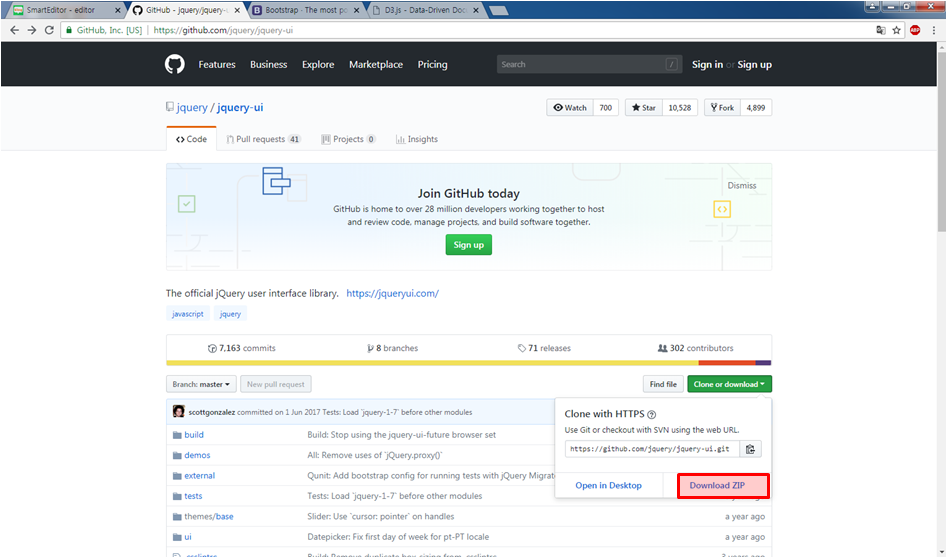The image size is (947, 558).
Task: Click folder icon beside tests
Action: click(177, 496)
